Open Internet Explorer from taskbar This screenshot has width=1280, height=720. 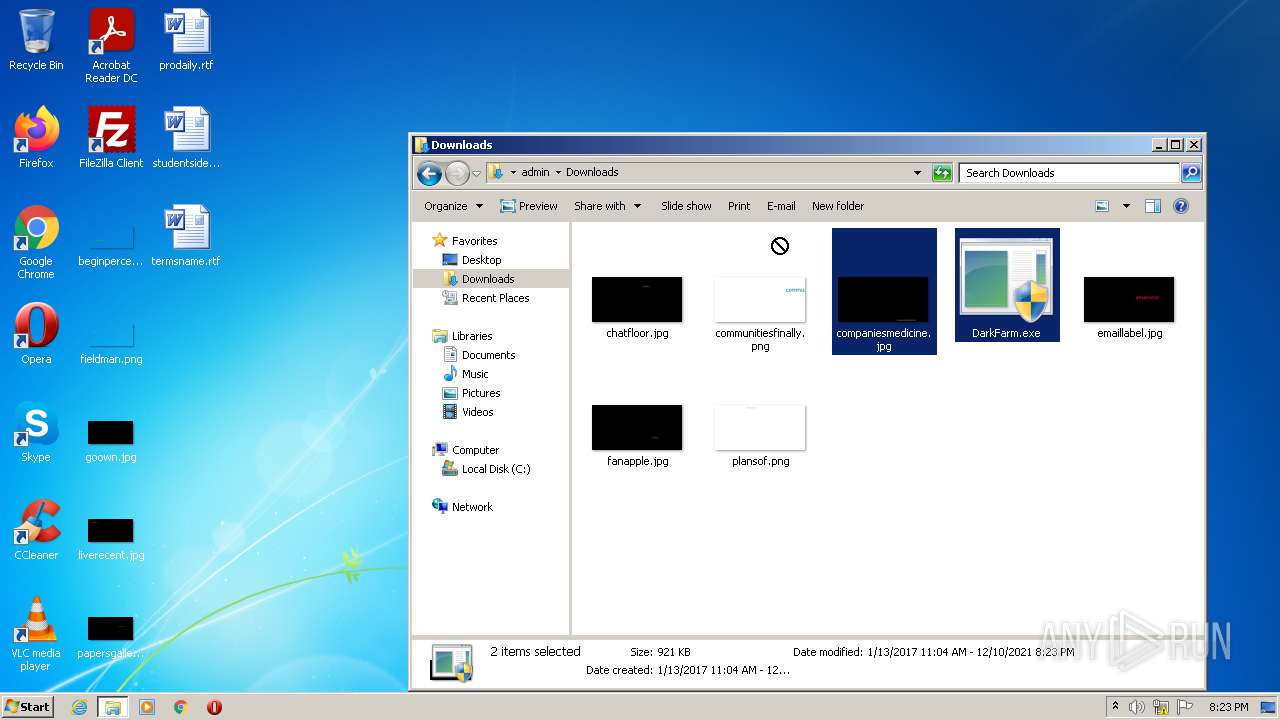tap(79, 707)
